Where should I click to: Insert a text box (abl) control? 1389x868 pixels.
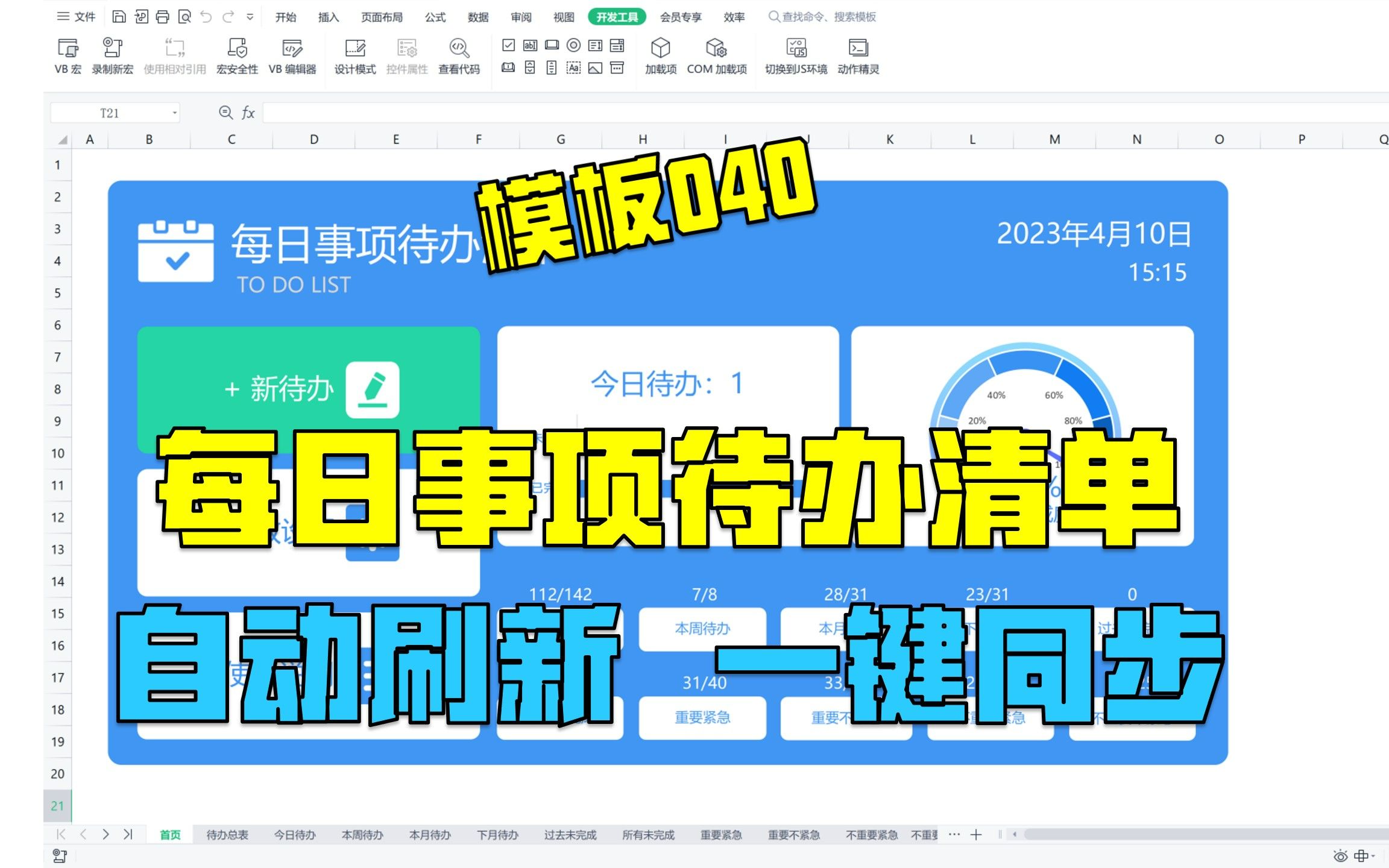tap(530, 45)
